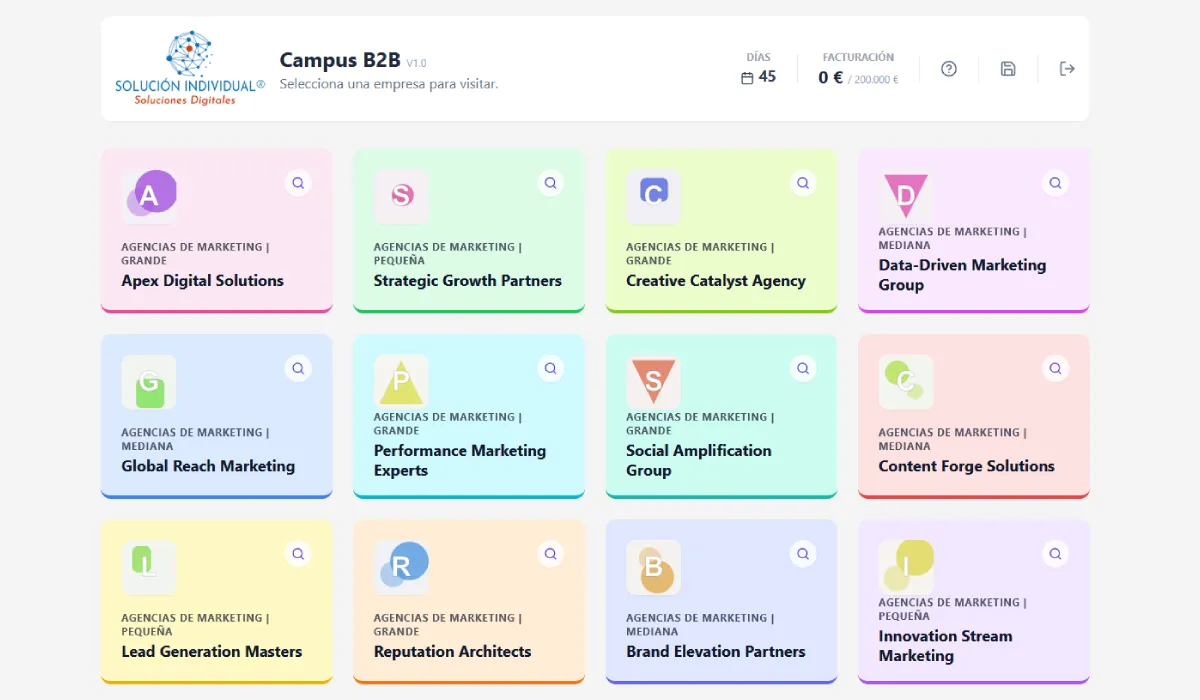Click the logout exit icon

[x=1067, y=69]
